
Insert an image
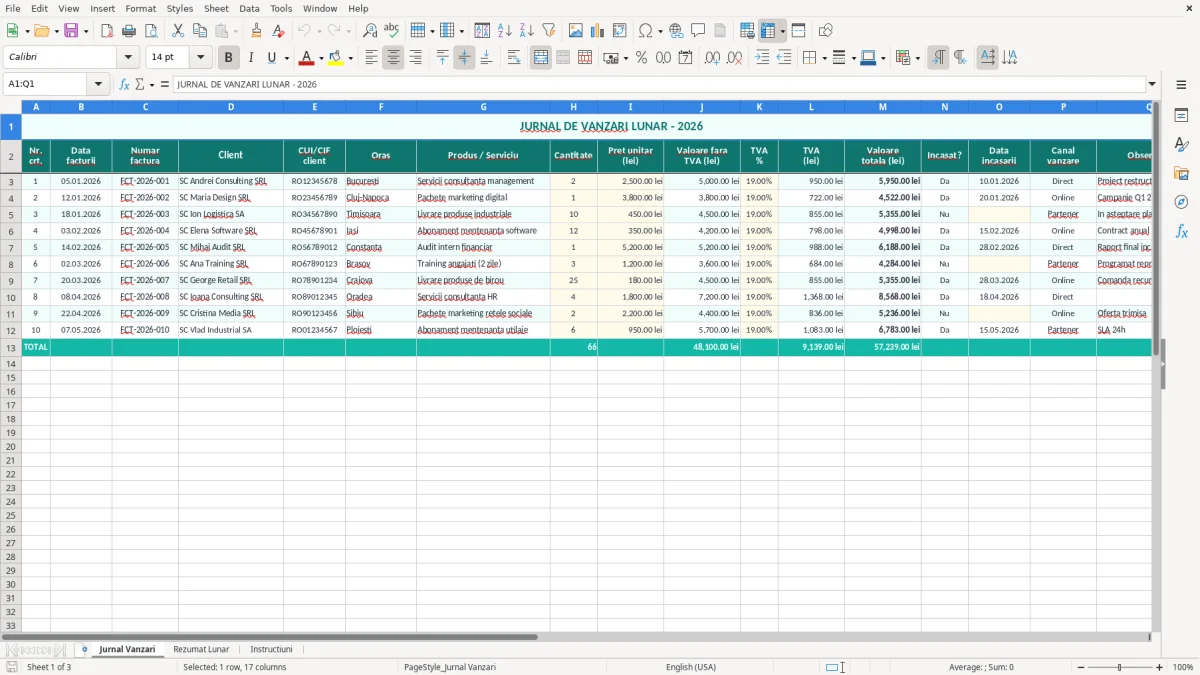click(576, 31)
